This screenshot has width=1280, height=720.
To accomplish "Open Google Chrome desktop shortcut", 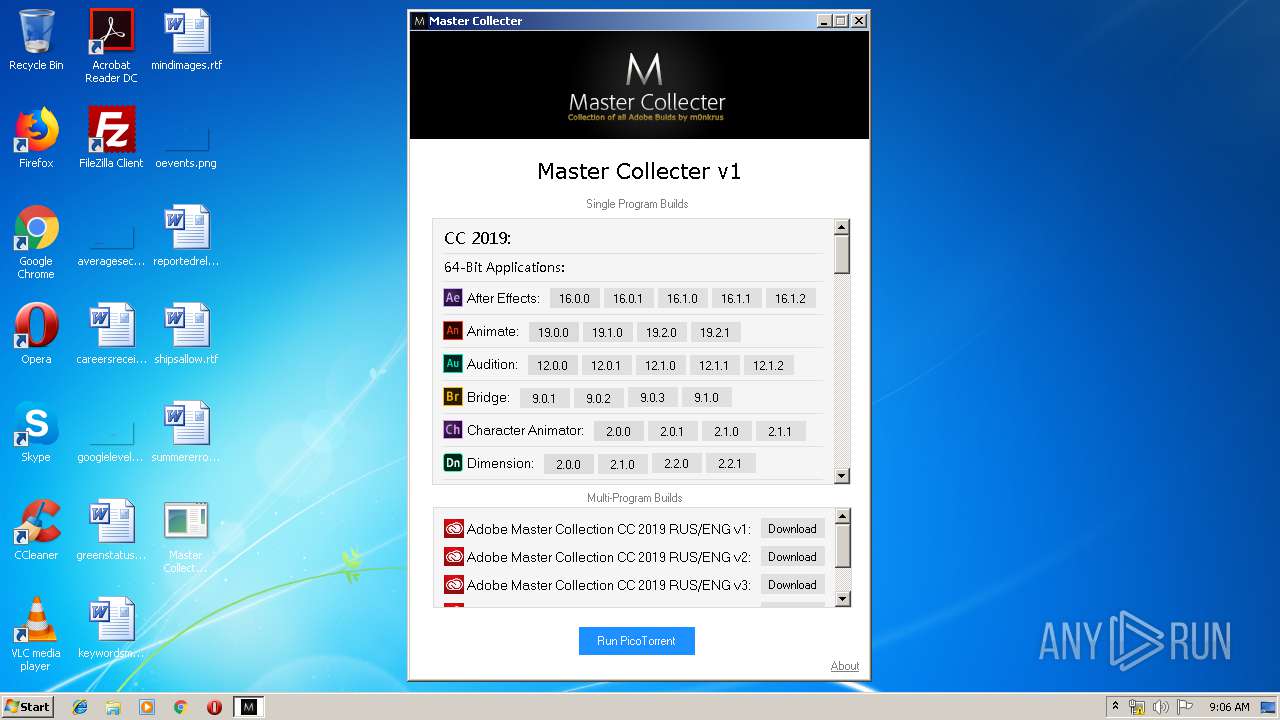I will pyautogui.click(x=36, y=242).
